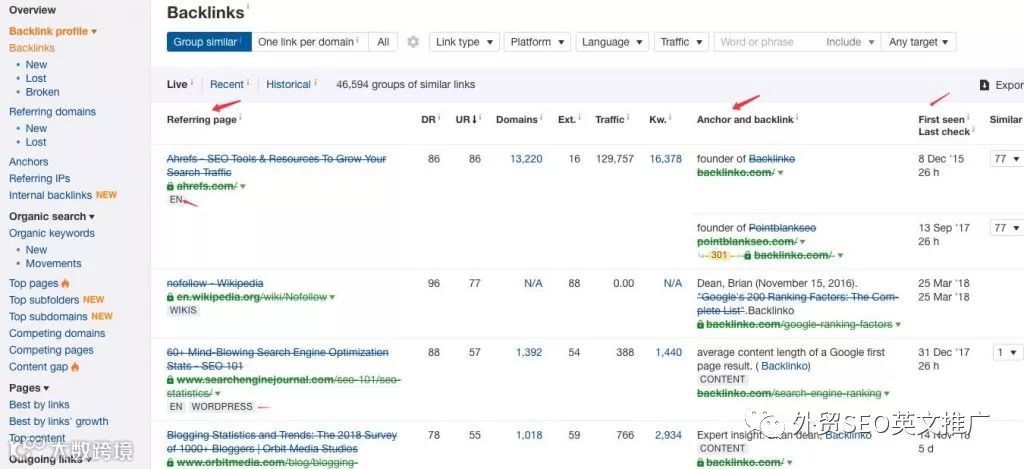The image size is (1024, 469).
Task: Open the backlinks settings gear
Action: pyautogui.click(x=413, y=42)
